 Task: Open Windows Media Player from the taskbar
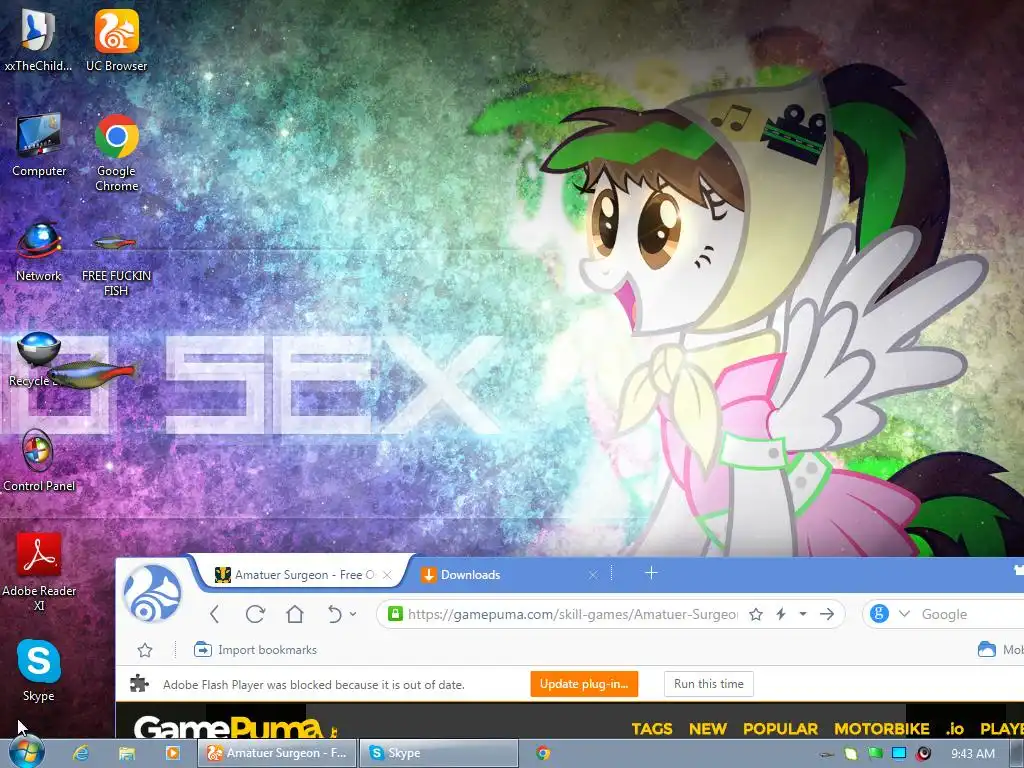tap(172, 753)
